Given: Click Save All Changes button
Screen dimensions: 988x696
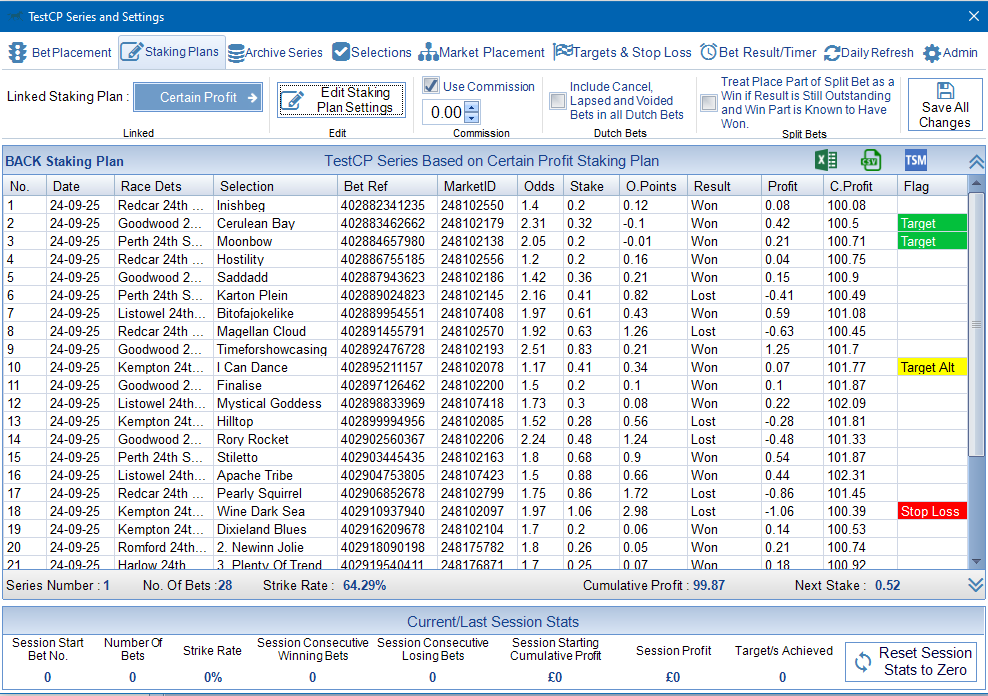Looking at the screenshot, I should coord(944,105).
